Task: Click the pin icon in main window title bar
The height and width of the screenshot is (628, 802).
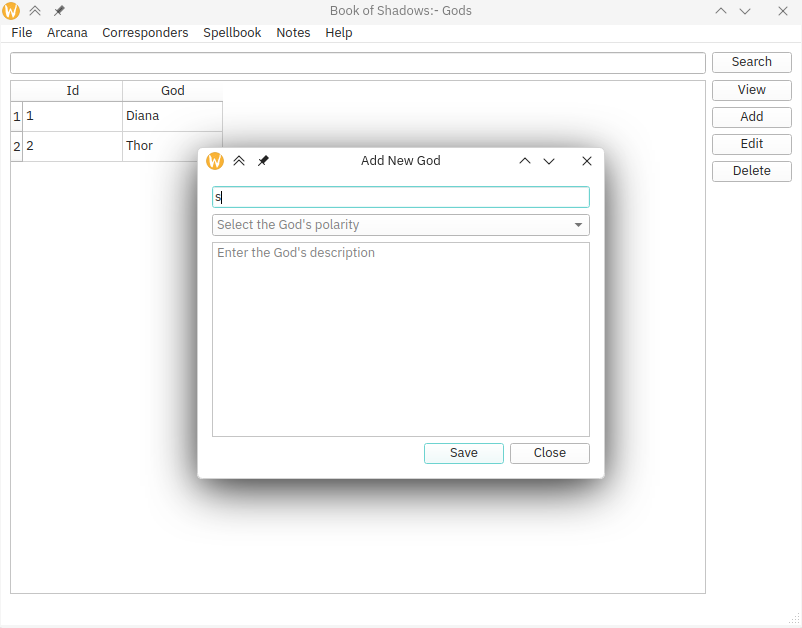Action: [59, 11]
